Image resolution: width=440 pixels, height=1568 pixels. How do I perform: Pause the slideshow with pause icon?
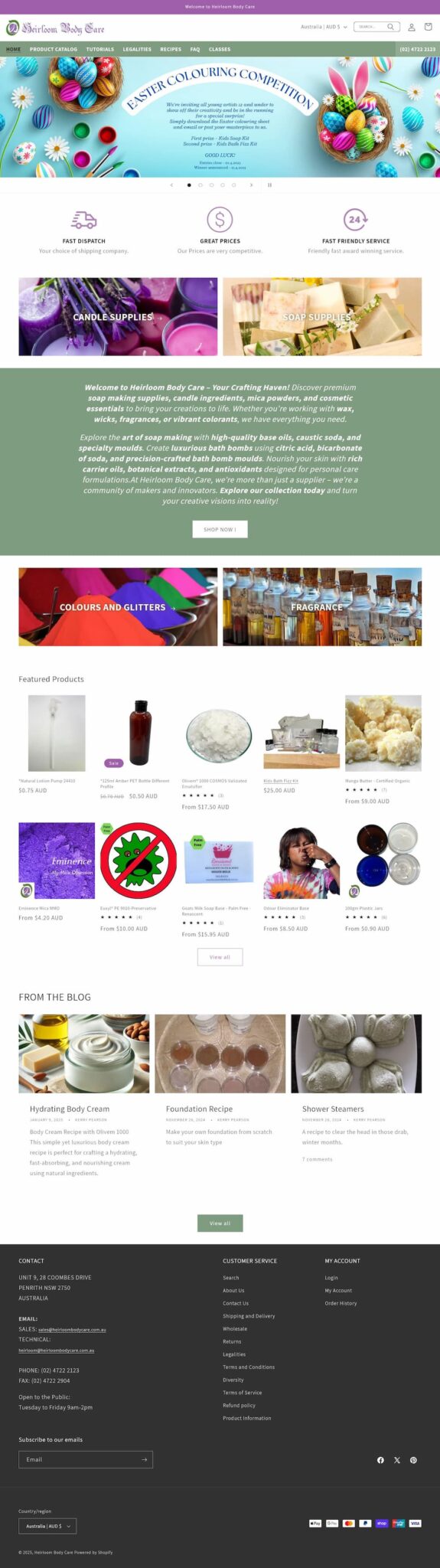coord(269,185)
